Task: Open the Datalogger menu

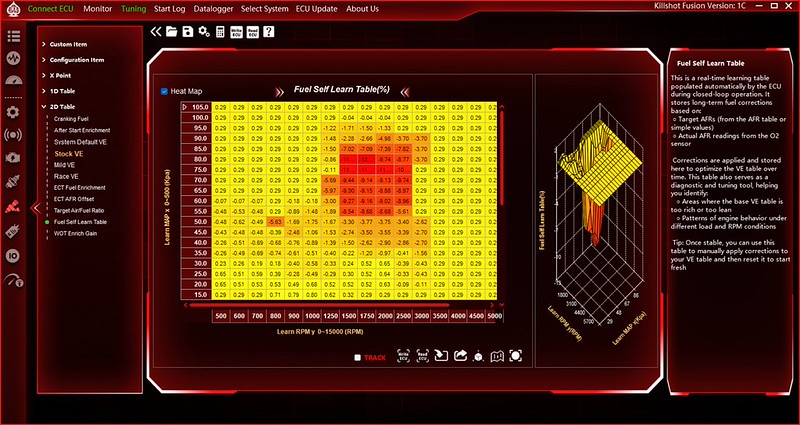Action: click(x=213, y=9)
